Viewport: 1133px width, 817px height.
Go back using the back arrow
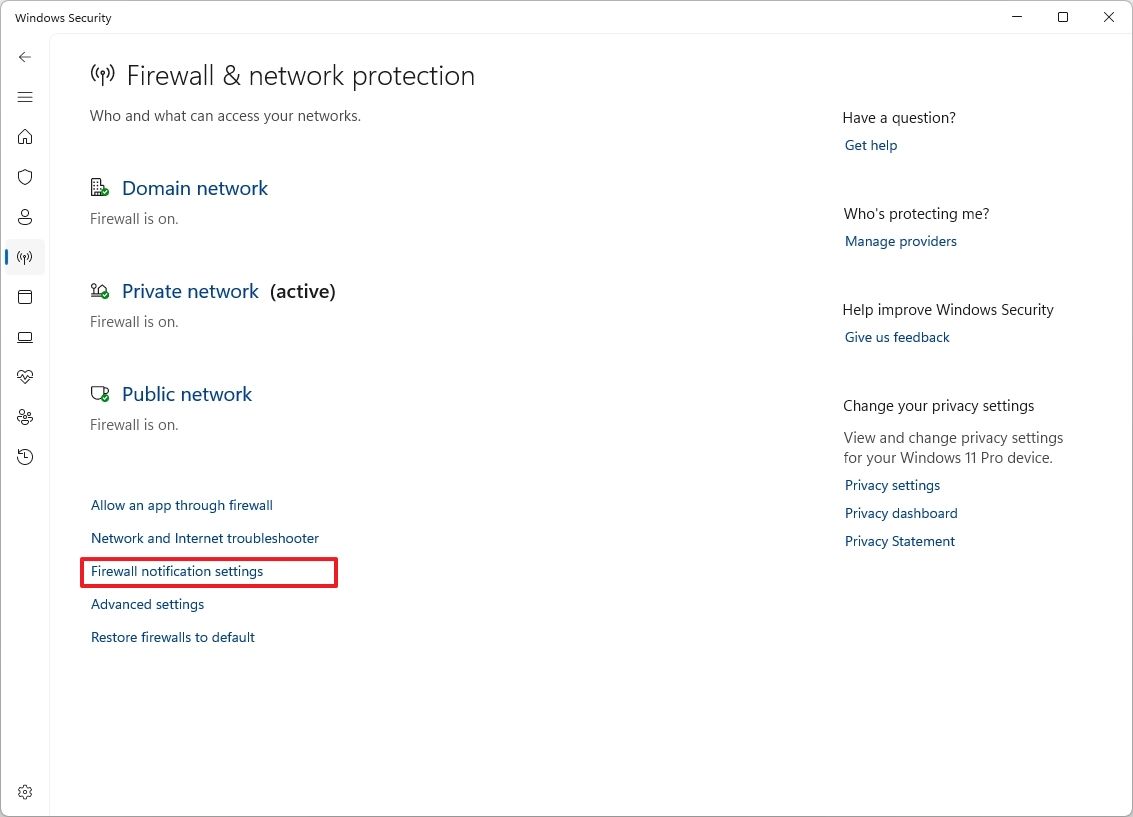click(x=25, y=57)
